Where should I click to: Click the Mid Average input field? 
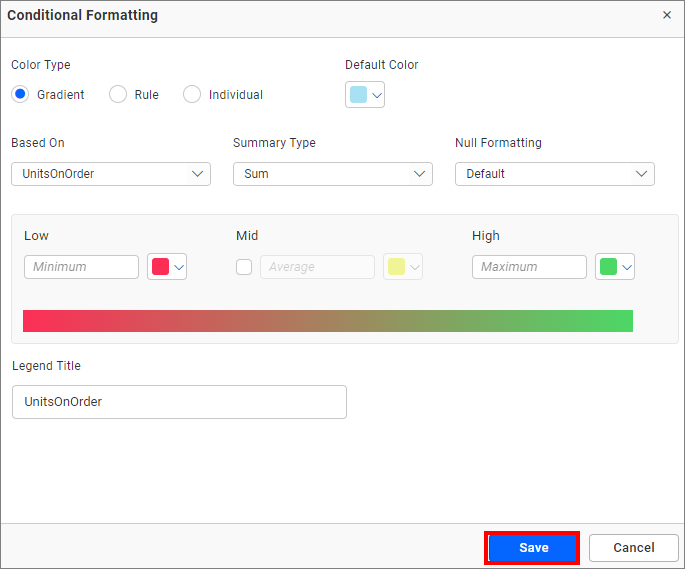pyautogui.click(x=317, y=267)
